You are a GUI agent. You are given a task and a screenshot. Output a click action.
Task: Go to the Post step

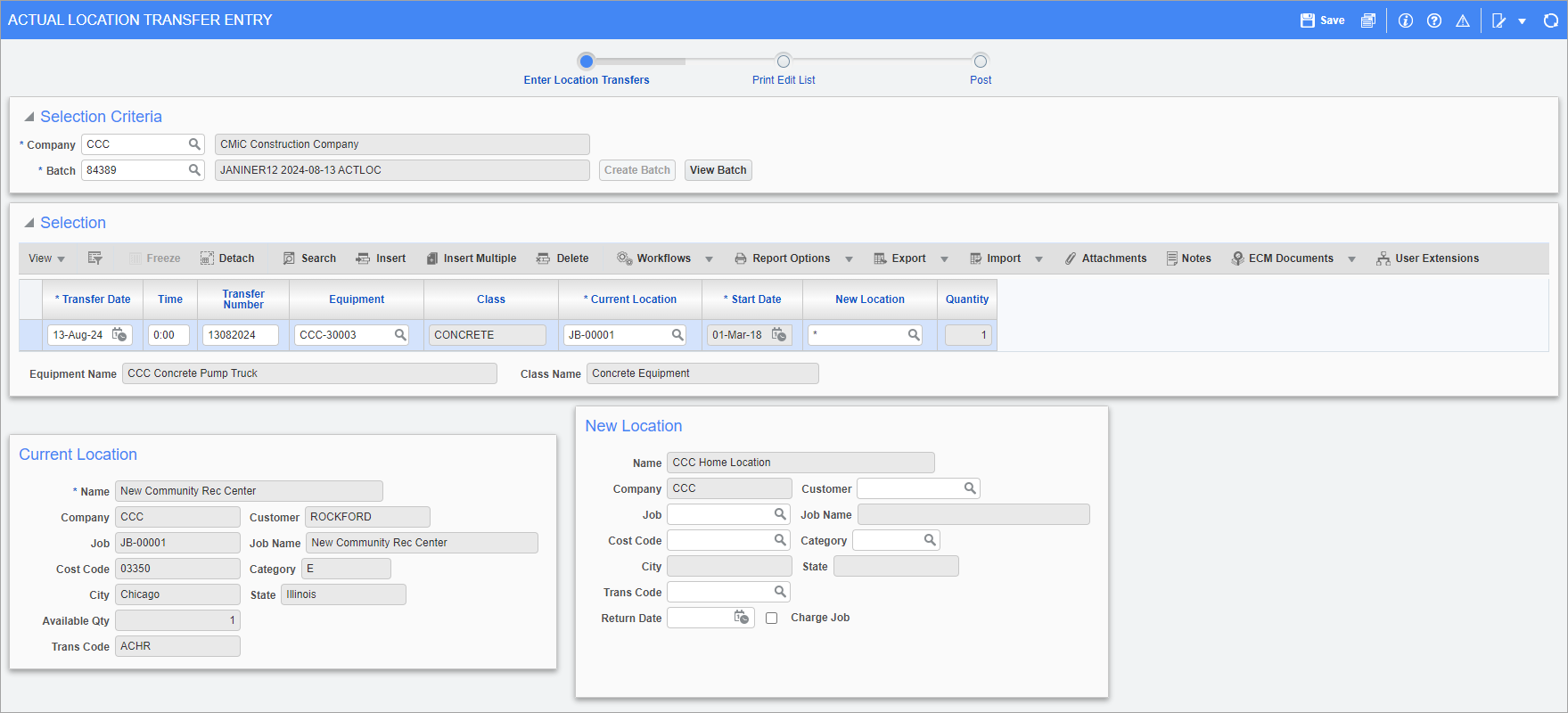point(981,61)
